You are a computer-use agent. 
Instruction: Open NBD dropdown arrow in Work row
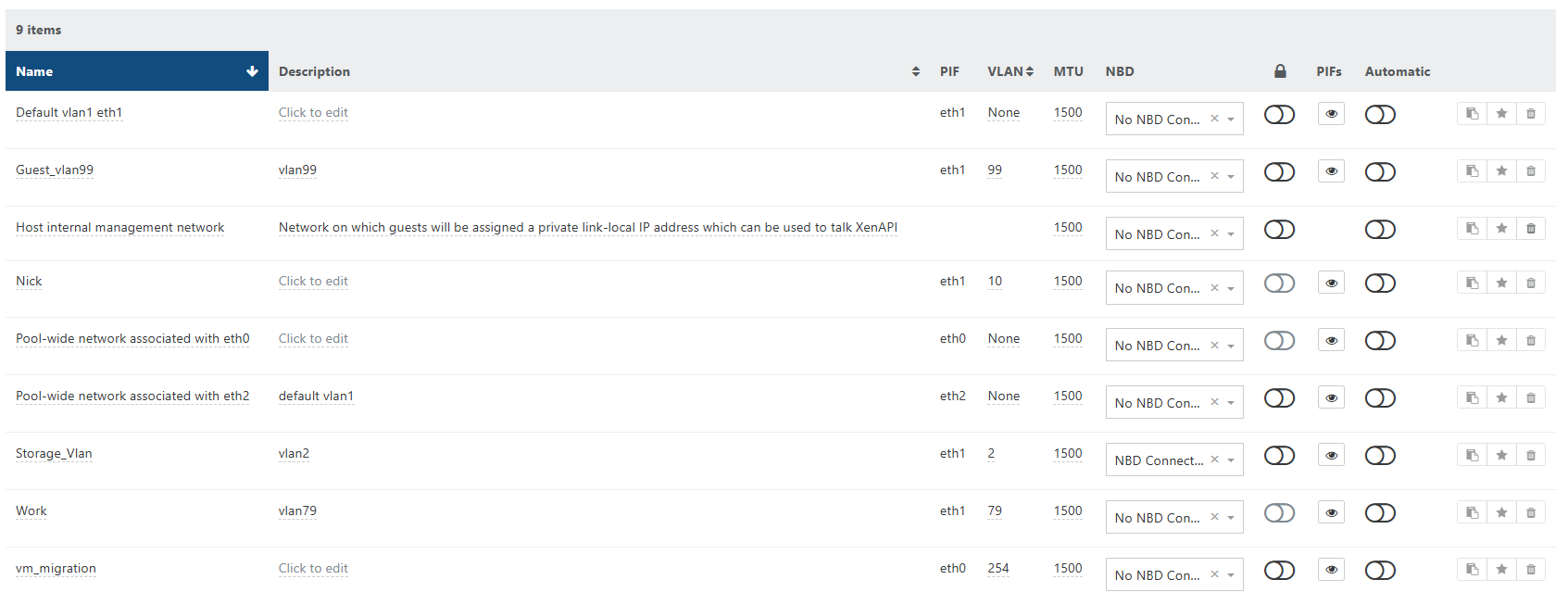point(1231,518)
